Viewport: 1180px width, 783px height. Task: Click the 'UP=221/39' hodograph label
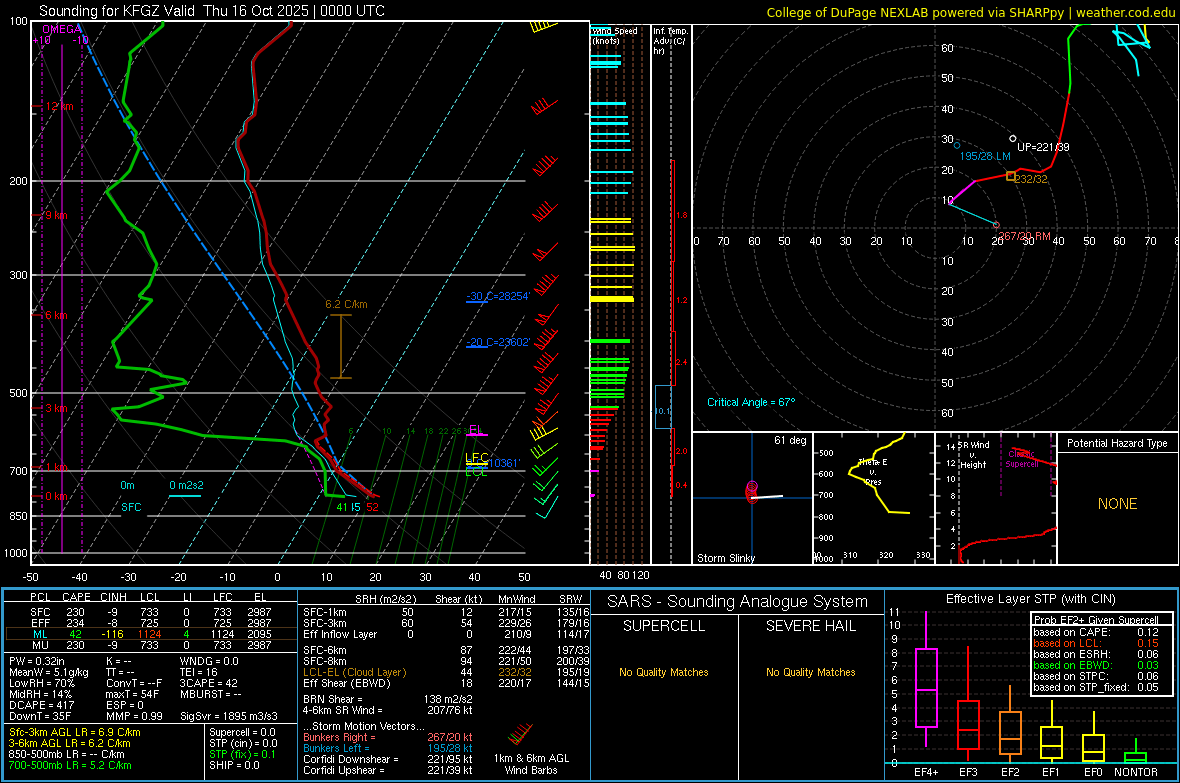[1043, 147]
